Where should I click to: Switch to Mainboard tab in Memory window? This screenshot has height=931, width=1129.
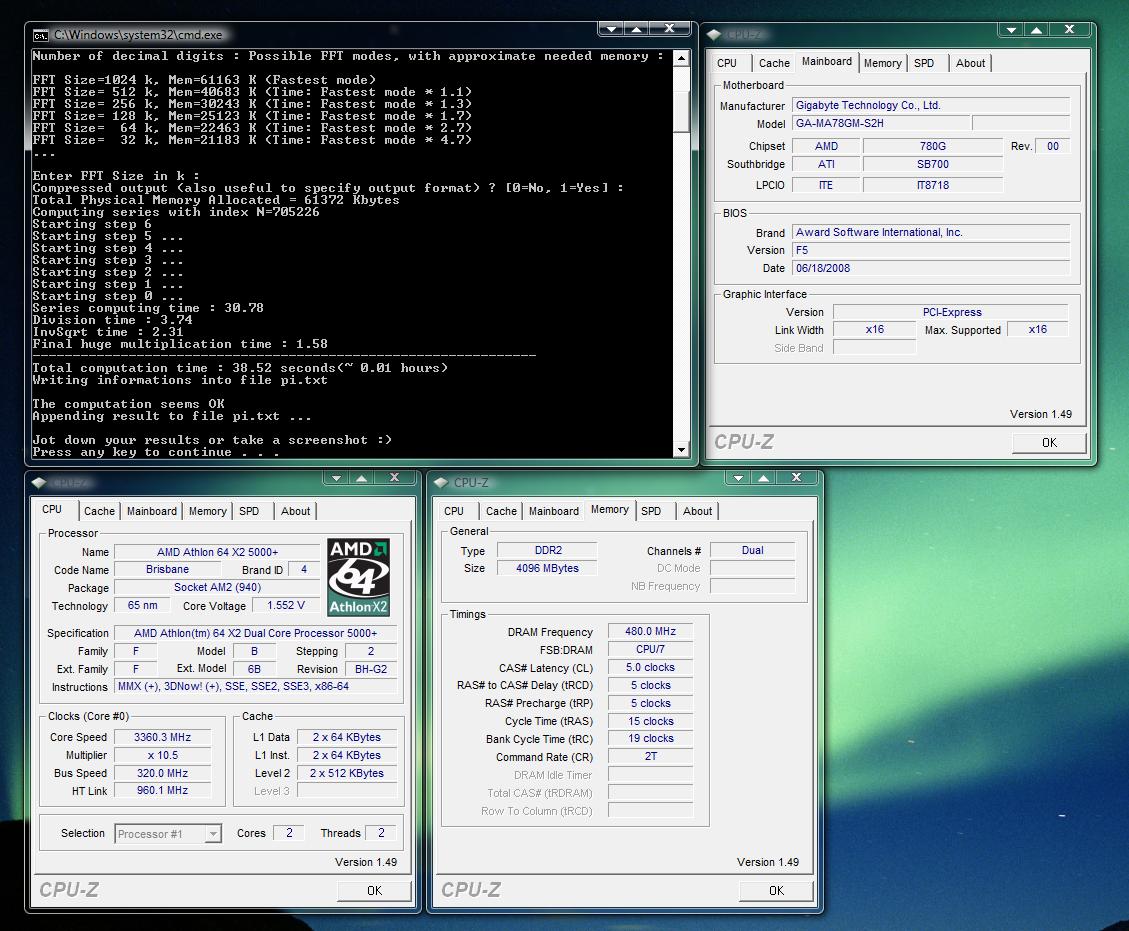(554, 511)
